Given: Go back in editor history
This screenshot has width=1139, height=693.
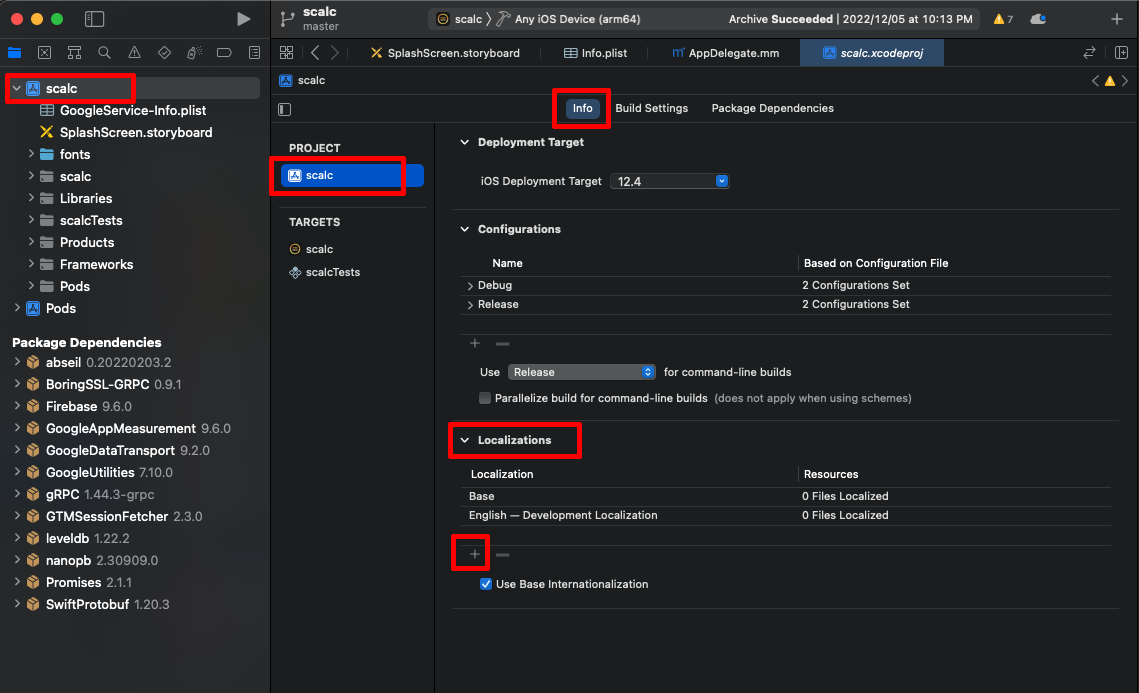Looking at the screenshot, I should tap(315, 52).
